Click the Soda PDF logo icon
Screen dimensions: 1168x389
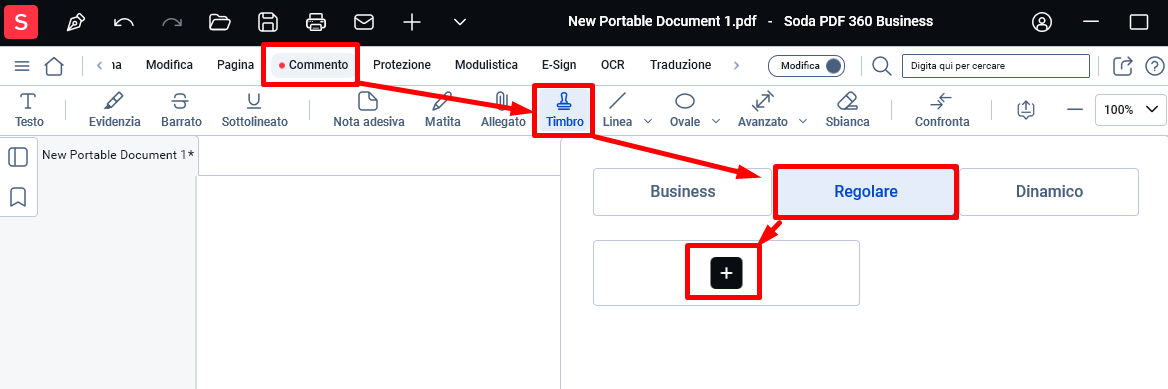[x=21, y=22]
